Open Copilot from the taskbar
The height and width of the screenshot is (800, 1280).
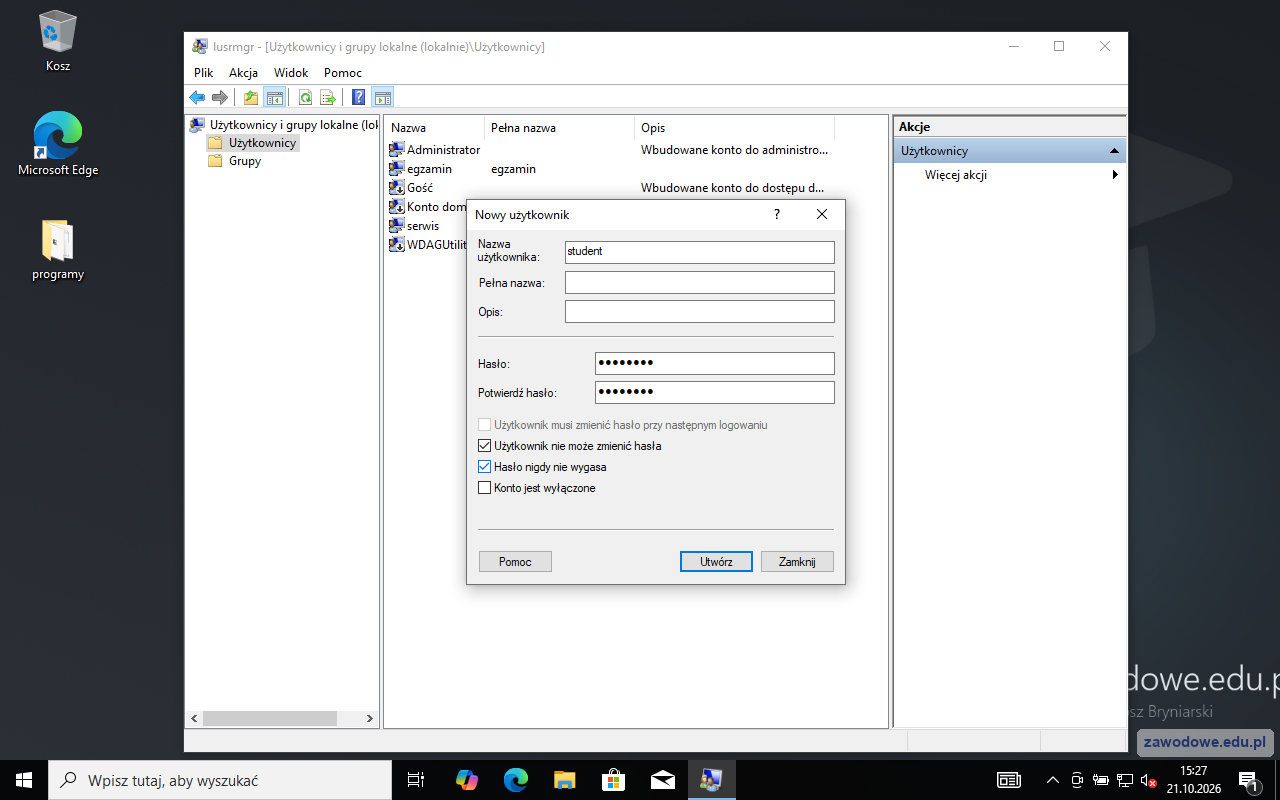466,780
